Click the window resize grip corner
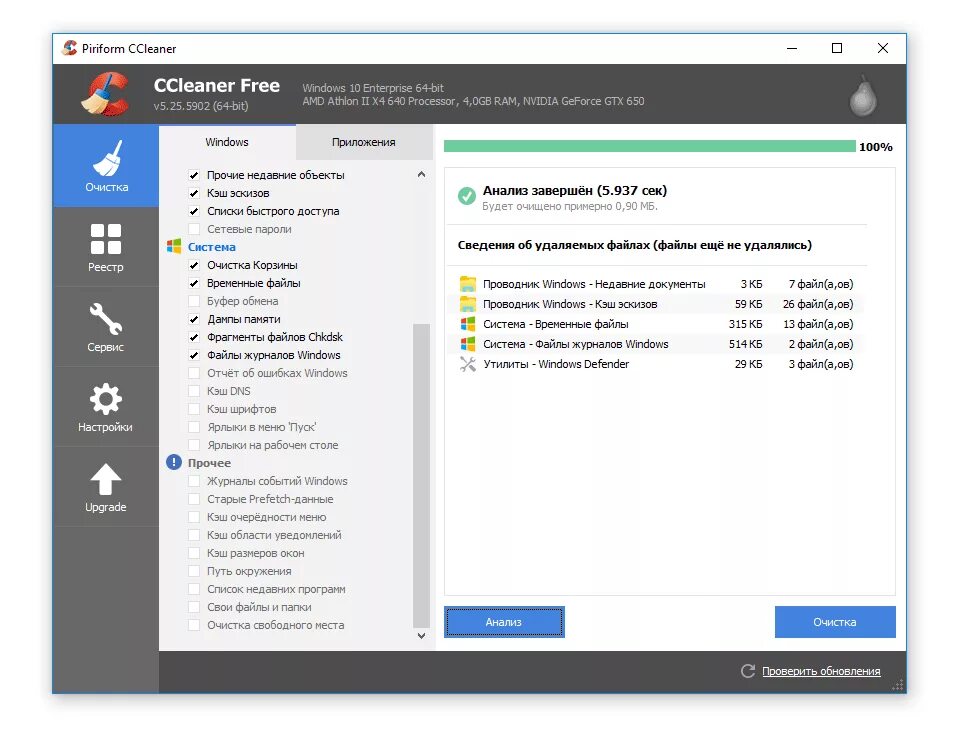 (898, 685)
